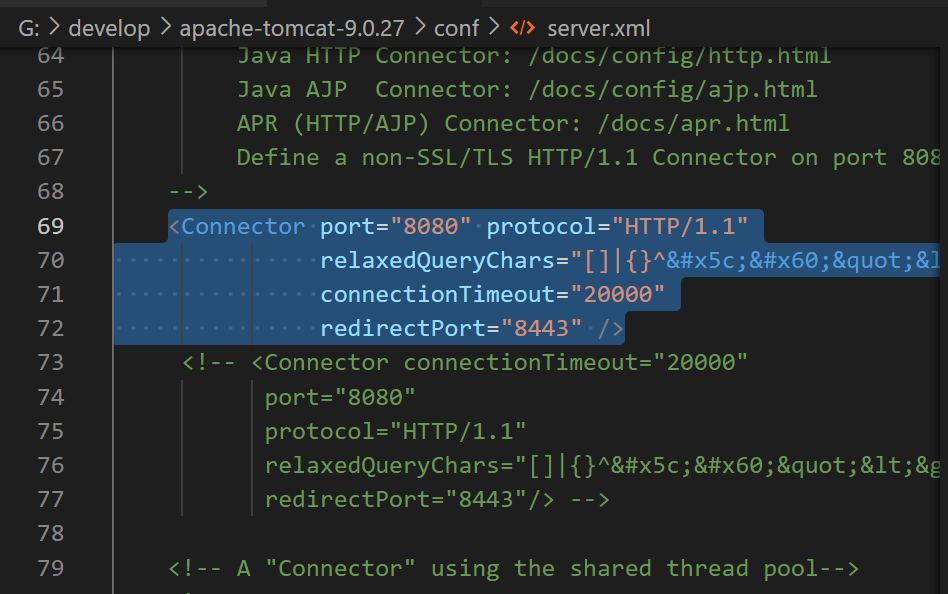Screen dimensions: 948x594
Task: Click the value "20000" on line 71
Action: [617, 295]
